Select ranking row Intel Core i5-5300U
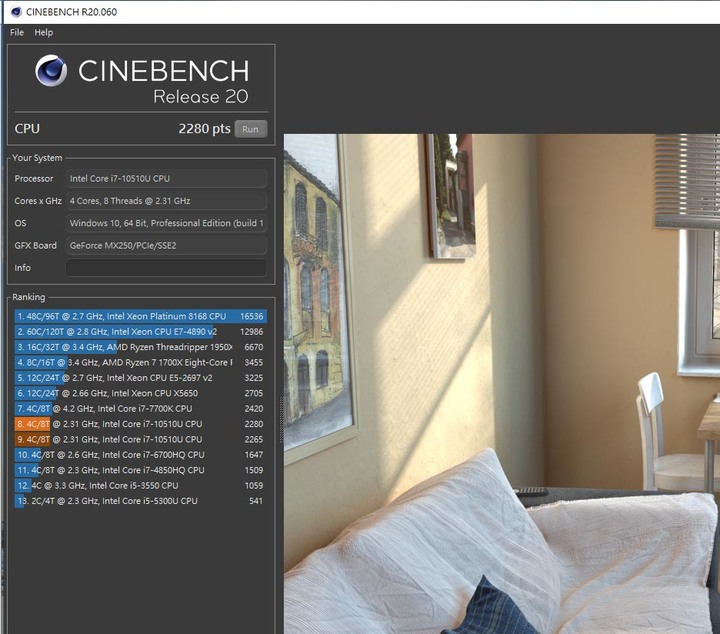Screen dimensions: 720x634 click(x=141, y=501)
